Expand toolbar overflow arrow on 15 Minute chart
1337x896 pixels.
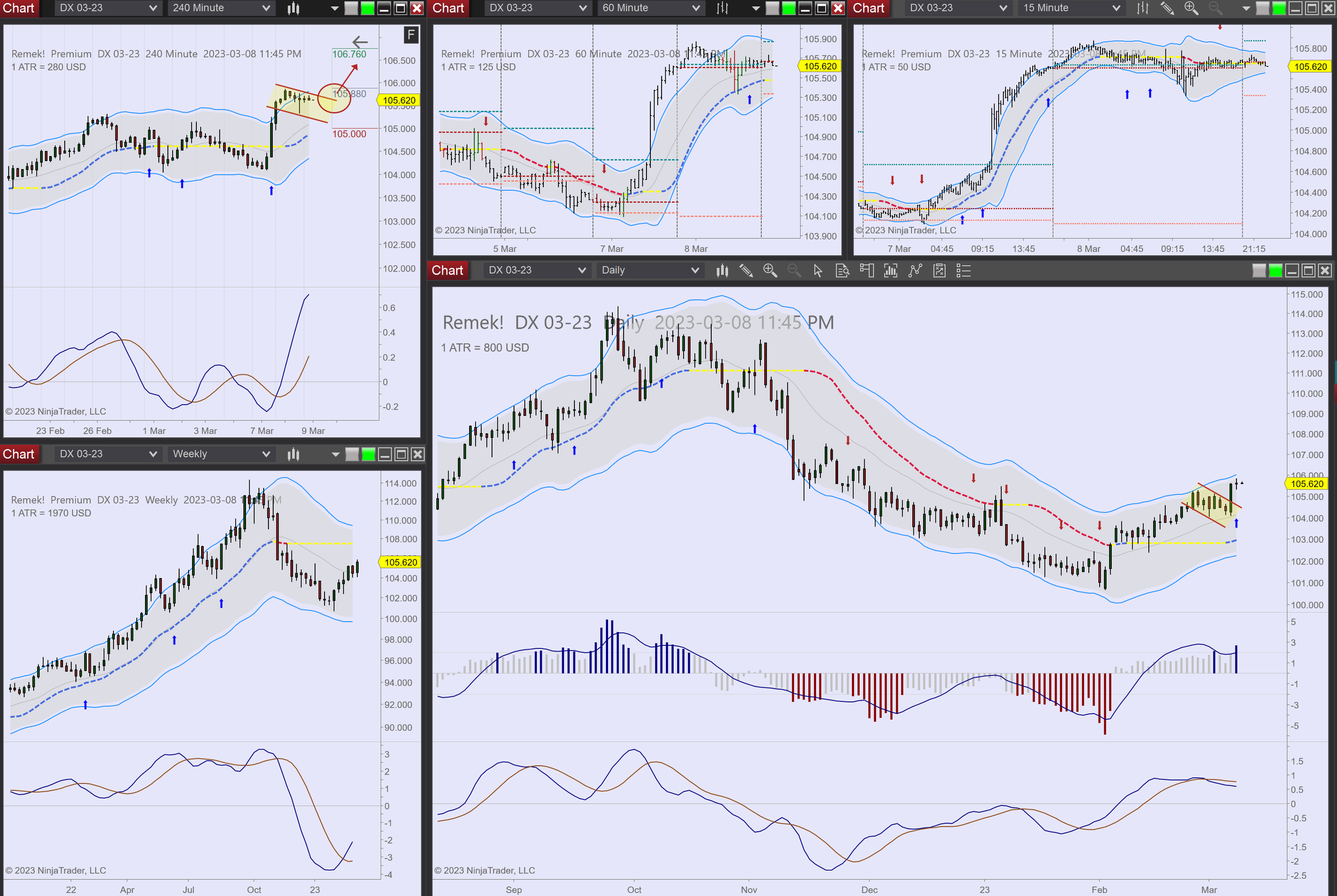pos(1246,8)
